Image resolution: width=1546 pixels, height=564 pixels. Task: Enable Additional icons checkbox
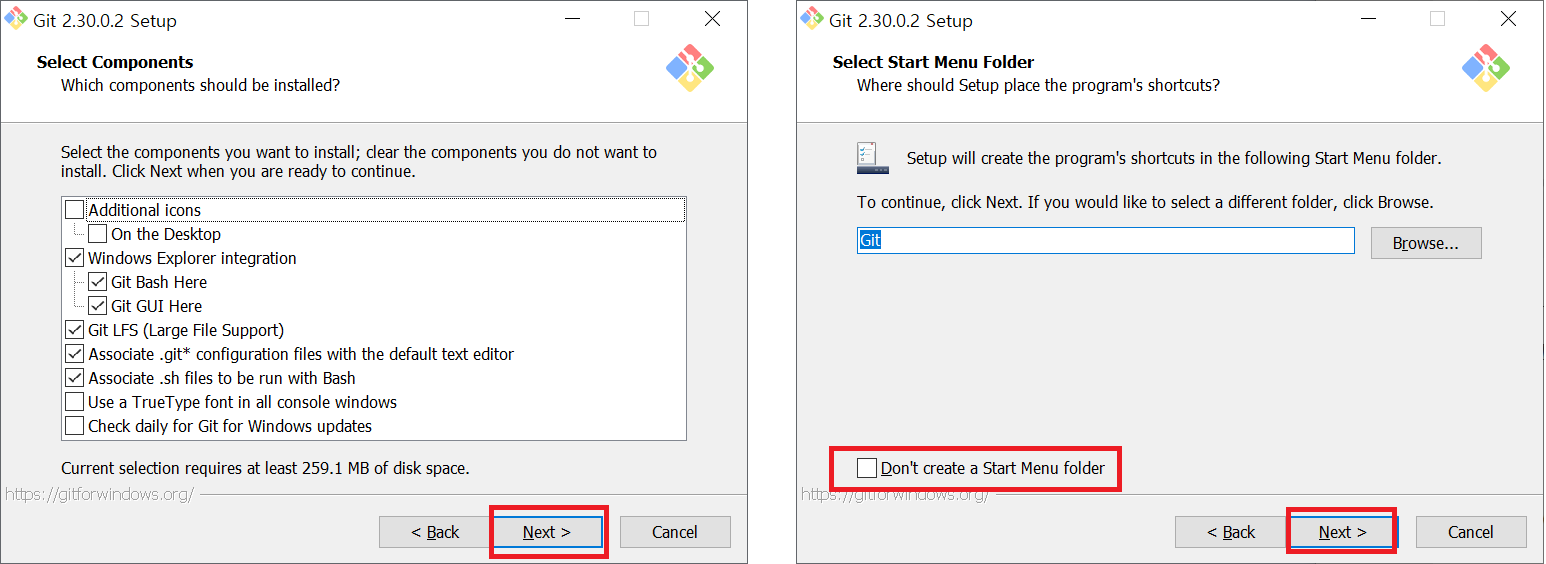point(75,210)
